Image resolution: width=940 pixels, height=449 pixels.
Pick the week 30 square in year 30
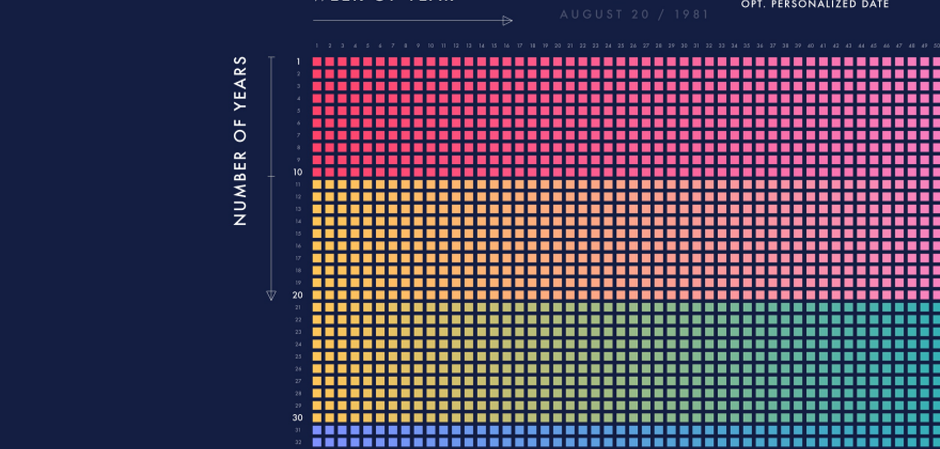tap(684, 418)
